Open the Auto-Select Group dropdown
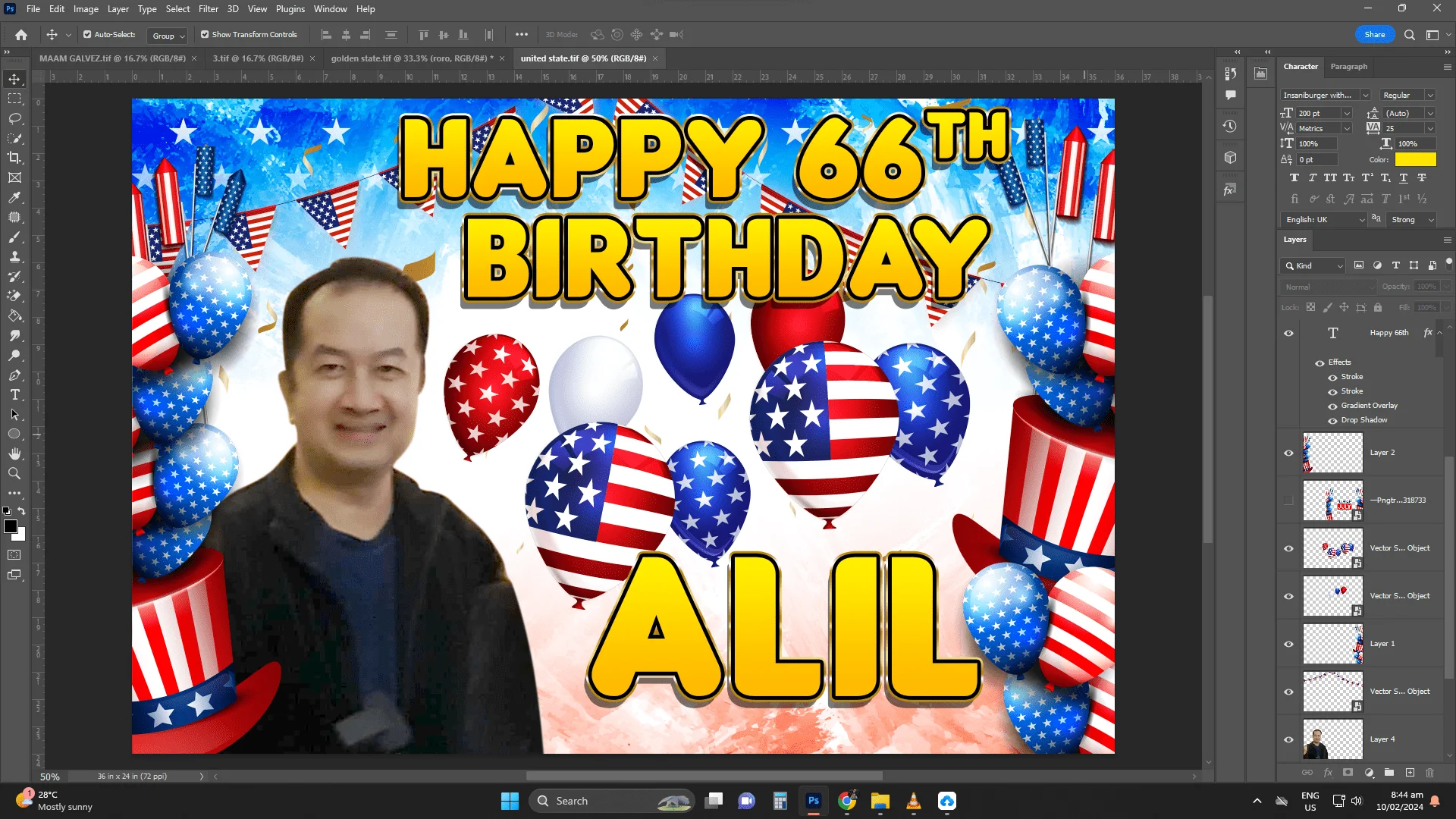Screen dimensions: 1456x819 click(x=168, y=36)
